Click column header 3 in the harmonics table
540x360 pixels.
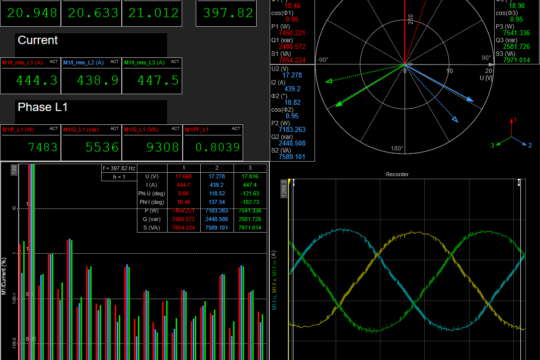pyautogui.click(x=250, y=168)
